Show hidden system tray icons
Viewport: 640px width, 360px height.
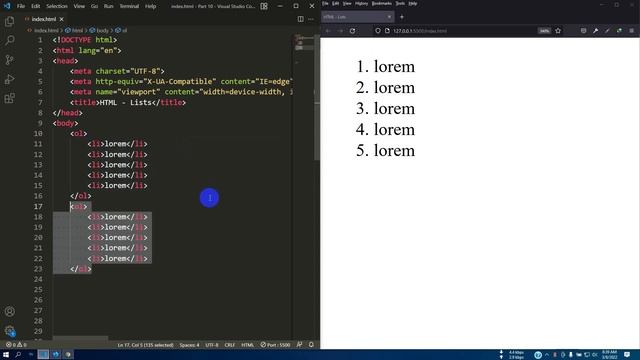coord(547,355)
